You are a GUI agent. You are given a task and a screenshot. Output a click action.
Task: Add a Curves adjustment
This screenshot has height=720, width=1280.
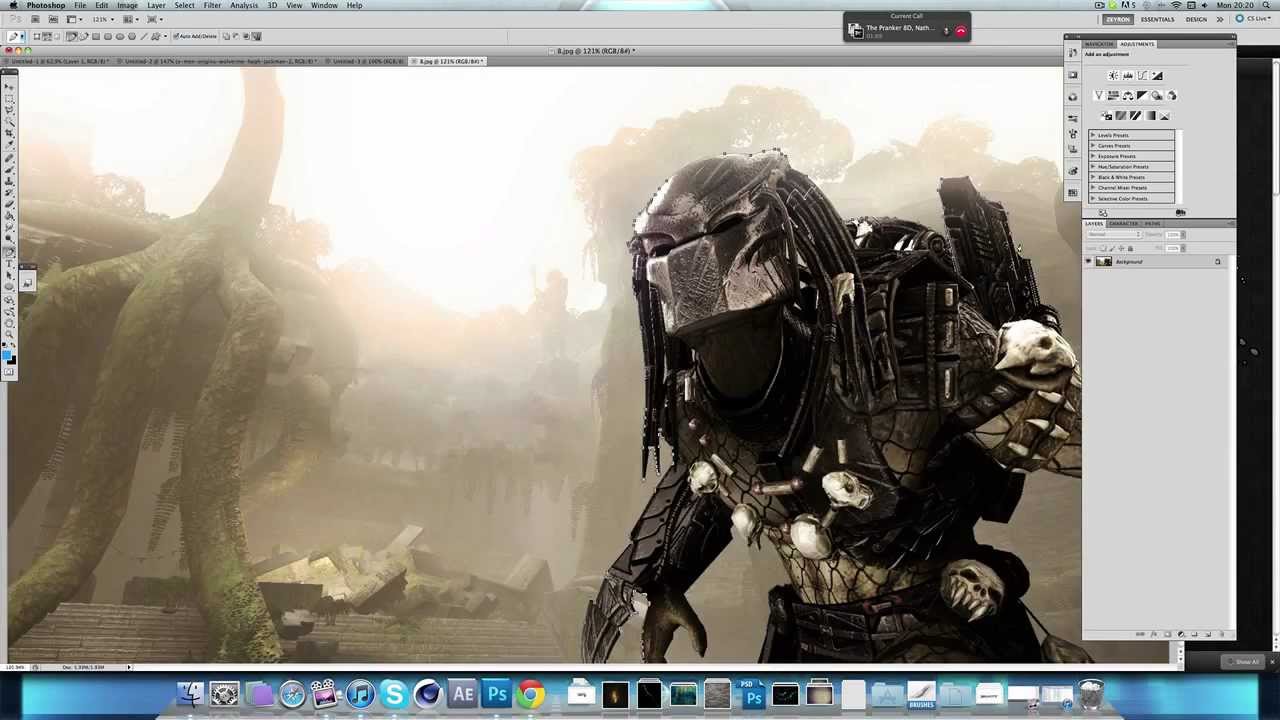tap(1142, 76)
